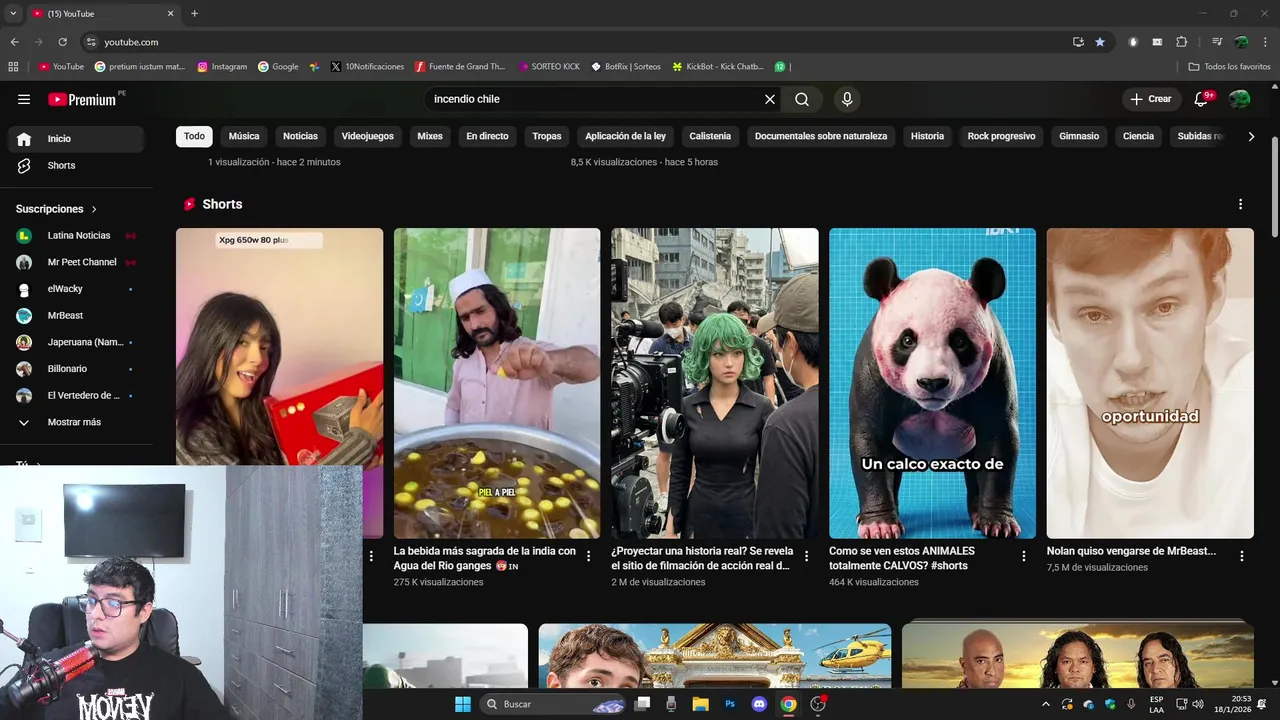Reload the page in Chrome

(x=62, y=42)
